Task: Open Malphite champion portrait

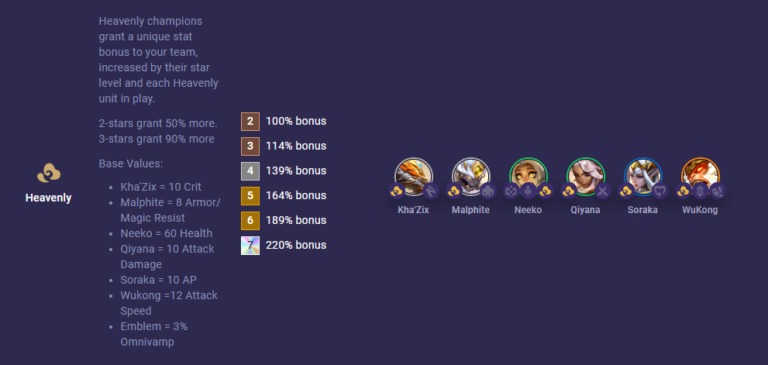Action: pos(471,176)
